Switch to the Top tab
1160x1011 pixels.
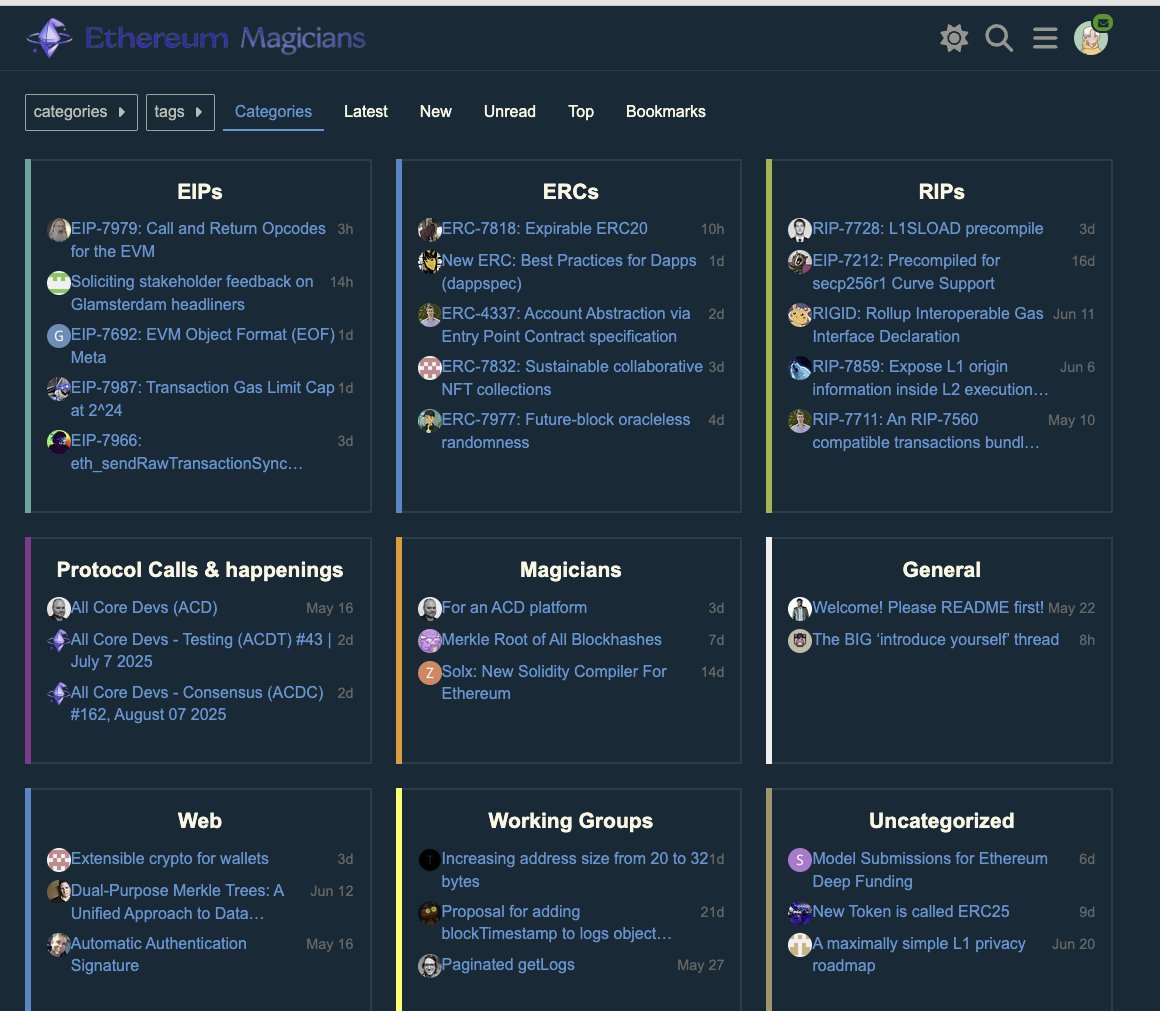point(581,112)
